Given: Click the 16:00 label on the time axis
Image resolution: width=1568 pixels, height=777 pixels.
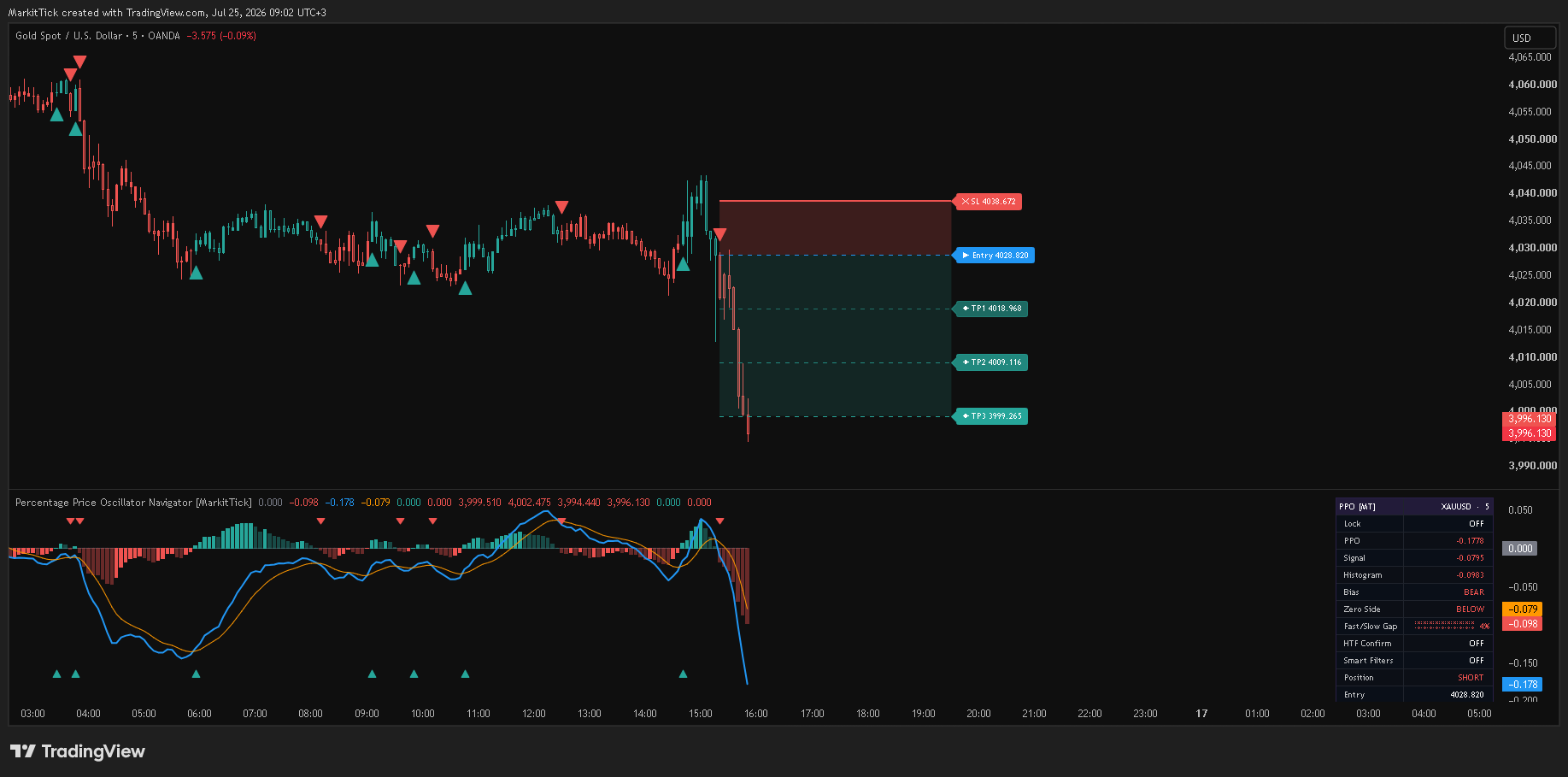Looking at the screenshot, I should pyautogui.click(x=756, y=714).
